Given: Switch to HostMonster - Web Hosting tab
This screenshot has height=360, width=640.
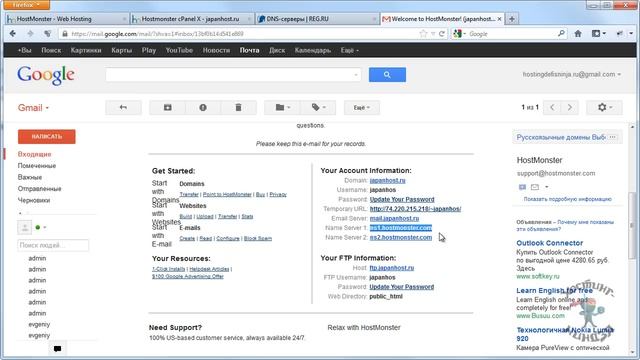Looking at the screenshot, I should pos(67,19).
